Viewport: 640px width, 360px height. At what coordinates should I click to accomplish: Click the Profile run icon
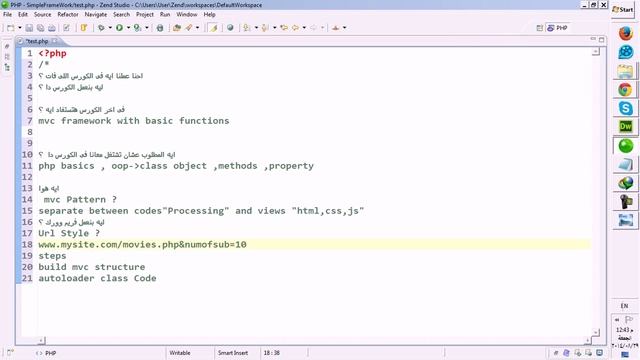138,28
